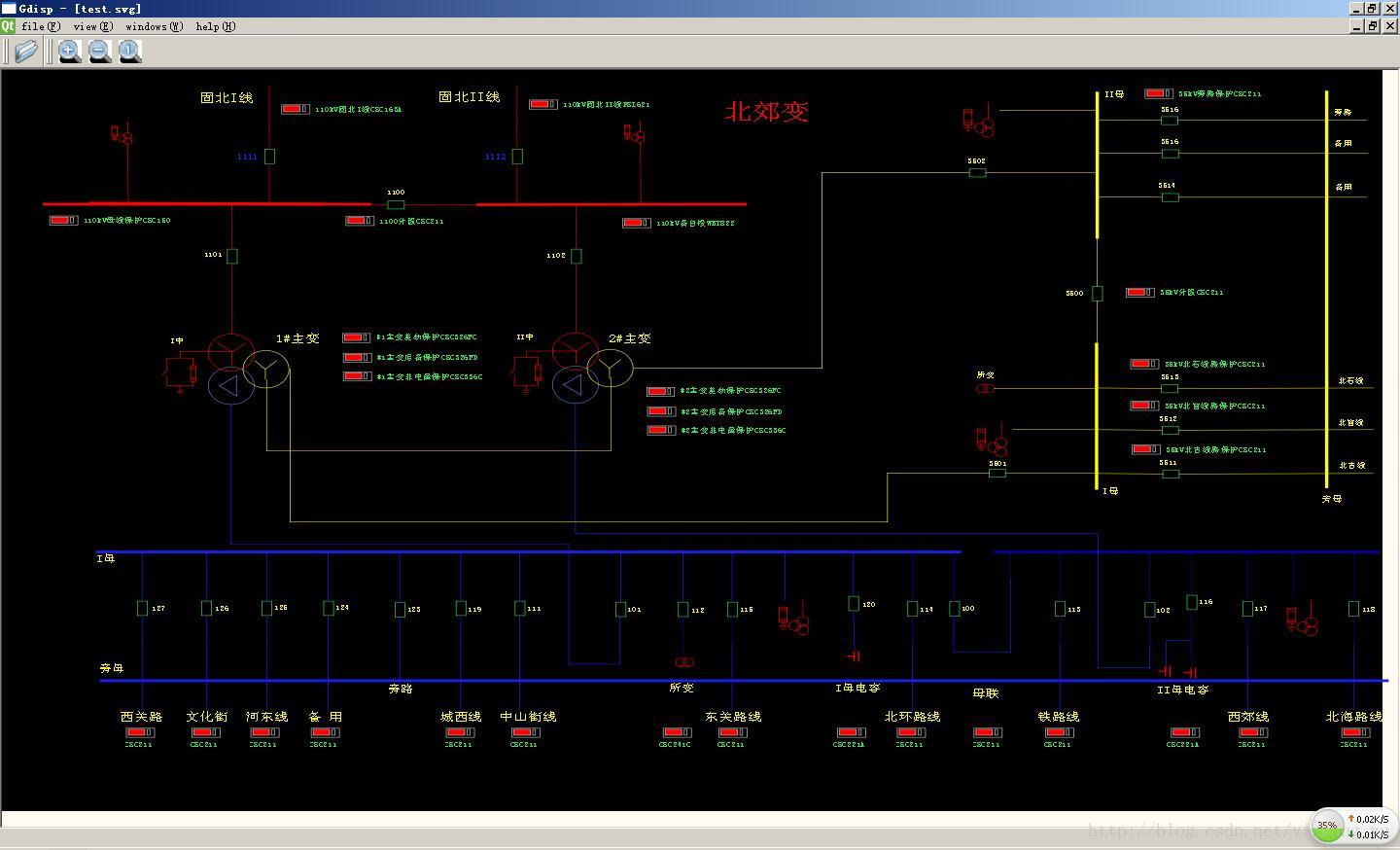The height and width of the screenshot is (850, 1400).
Task: Click breaker 1101 above 1#主变
Action: (x=231, y=256)
